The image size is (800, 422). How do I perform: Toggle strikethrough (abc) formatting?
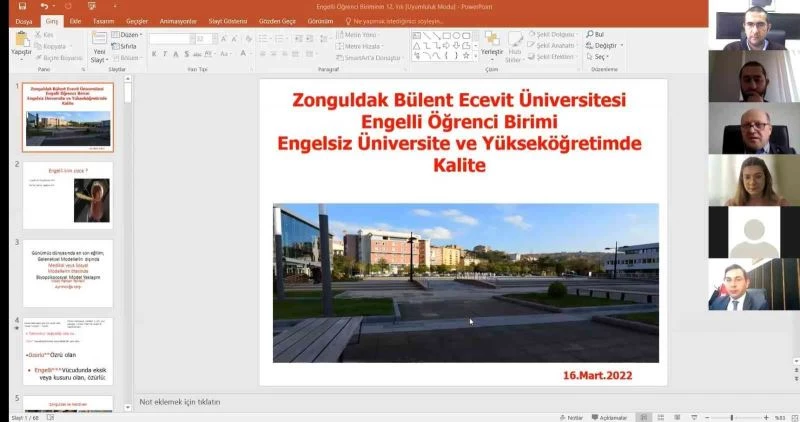pyautogui.click(x=197, y=54)
